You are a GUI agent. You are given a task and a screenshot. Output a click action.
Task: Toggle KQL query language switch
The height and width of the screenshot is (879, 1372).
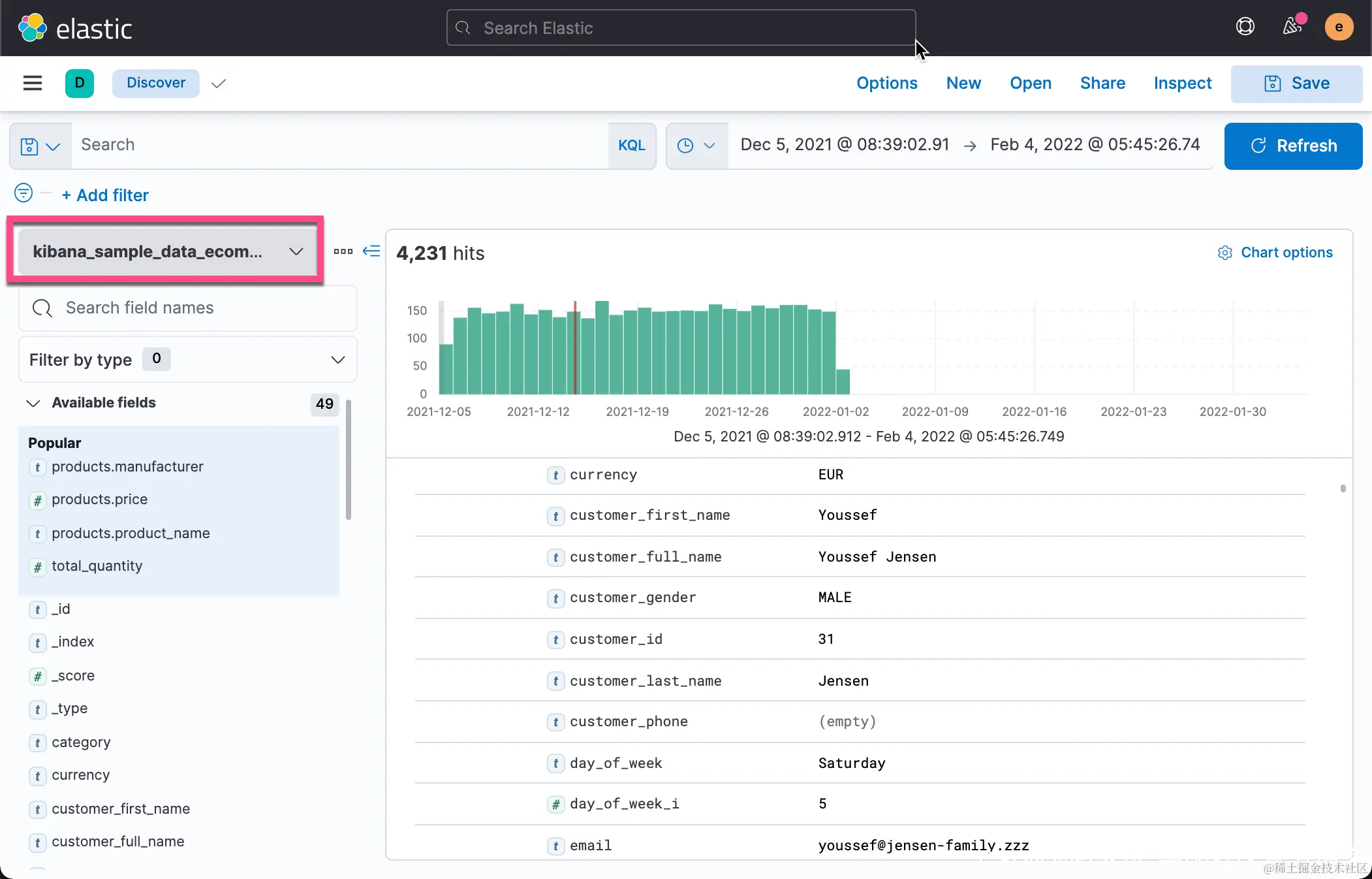[x=631, y=146]
